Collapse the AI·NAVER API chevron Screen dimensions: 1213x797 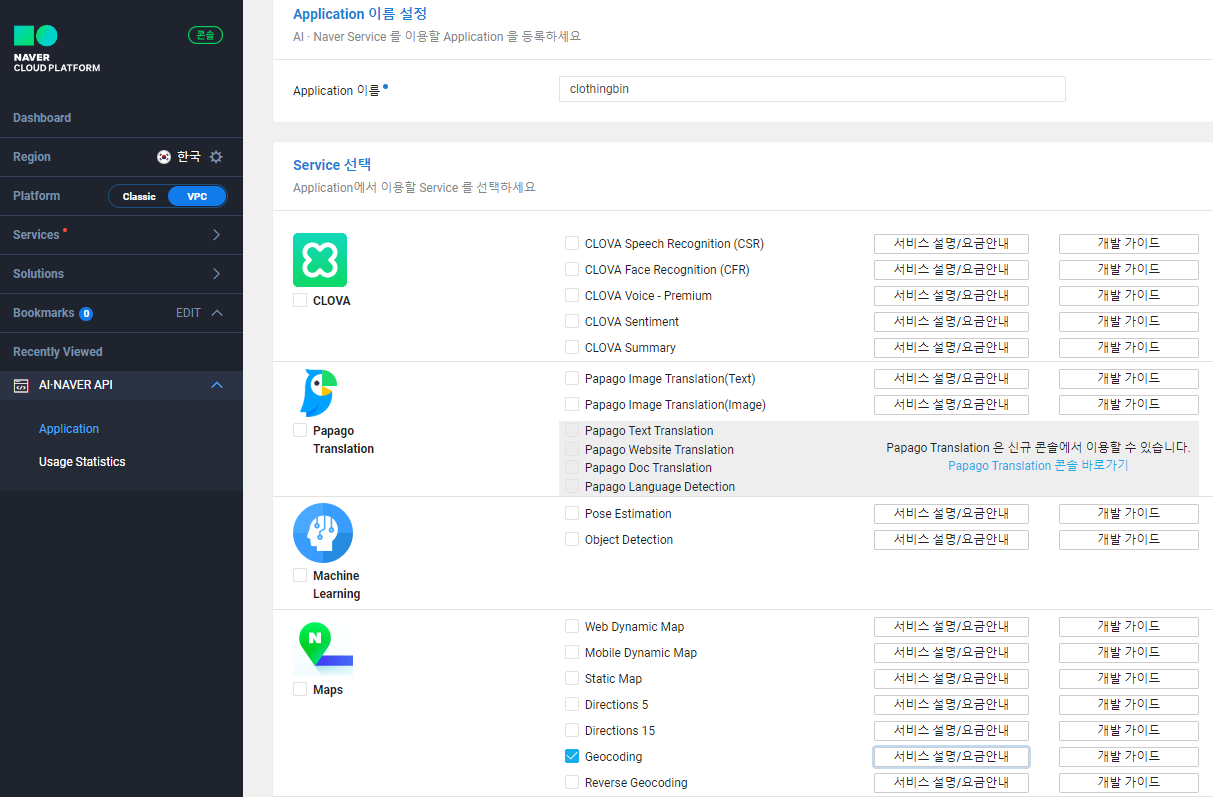click(217, 385)
